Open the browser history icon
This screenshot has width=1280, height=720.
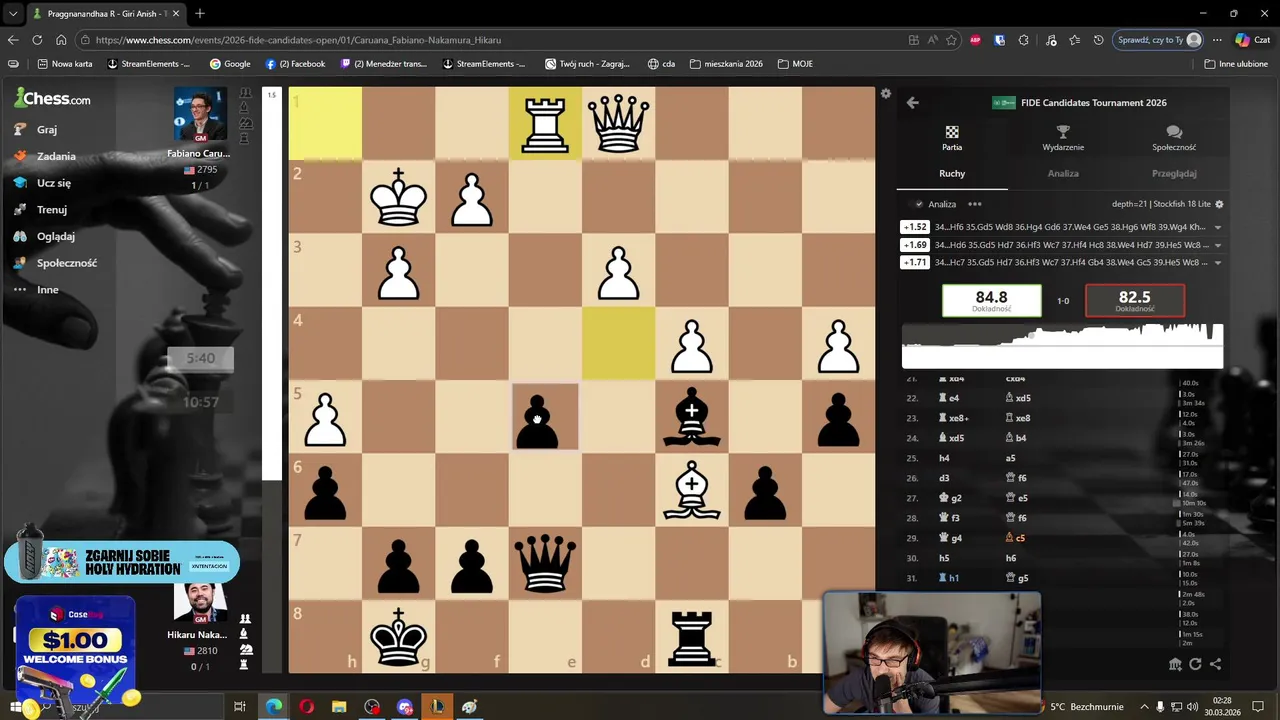pos(1098,40)
